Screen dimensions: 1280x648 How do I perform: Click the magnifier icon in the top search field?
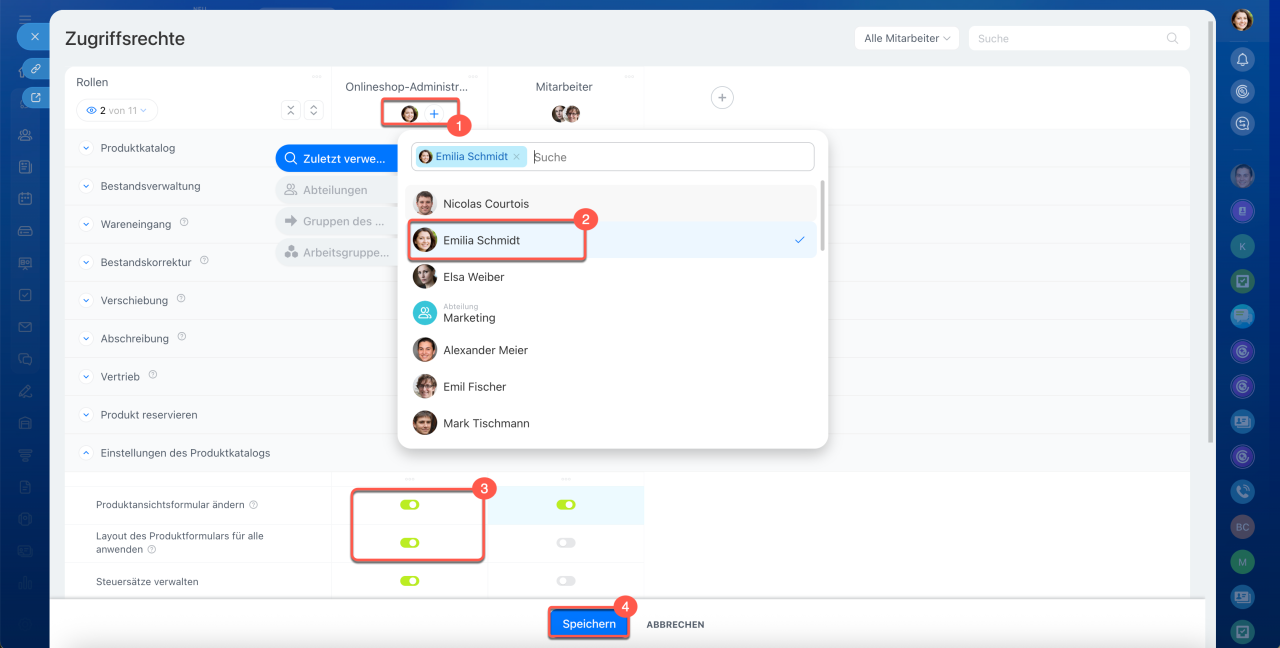pos(1172,38)
